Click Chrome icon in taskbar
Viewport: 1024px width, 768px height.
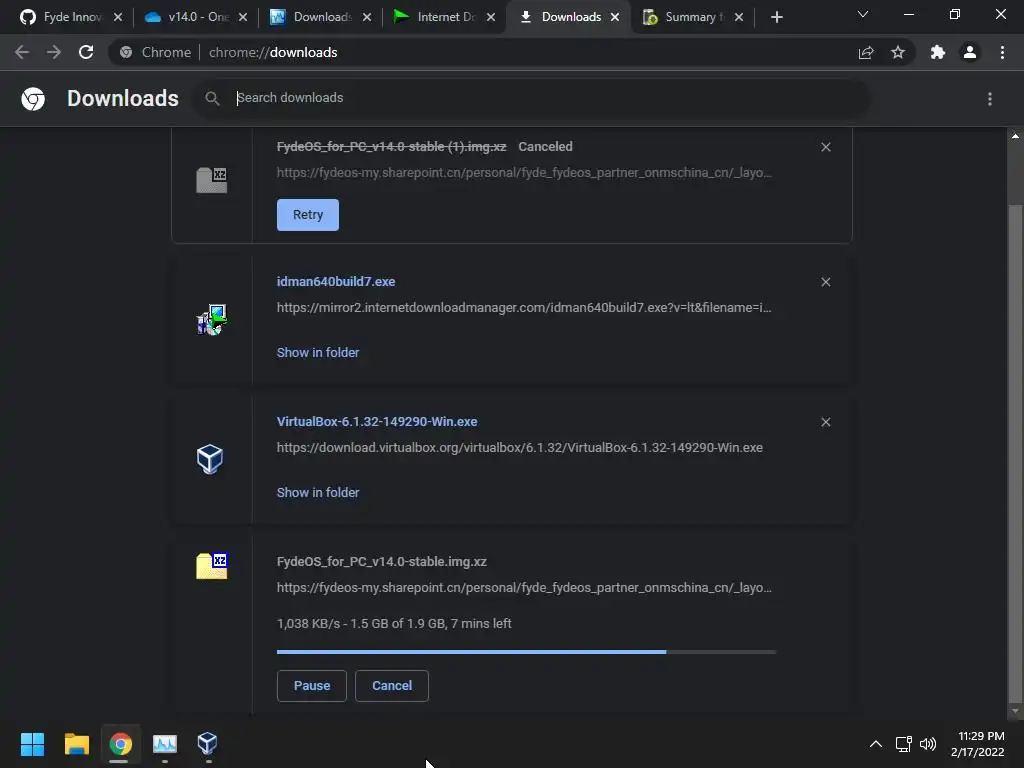point(120,744)
